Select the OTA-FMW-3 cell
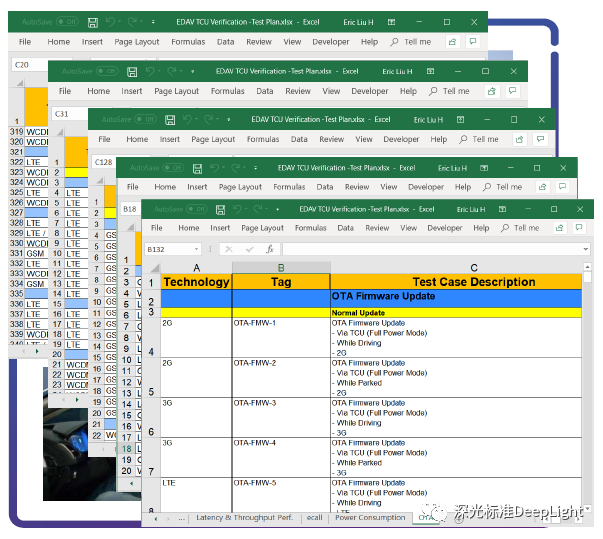Screen dimensions: 603x539 (x=281, y=418)
